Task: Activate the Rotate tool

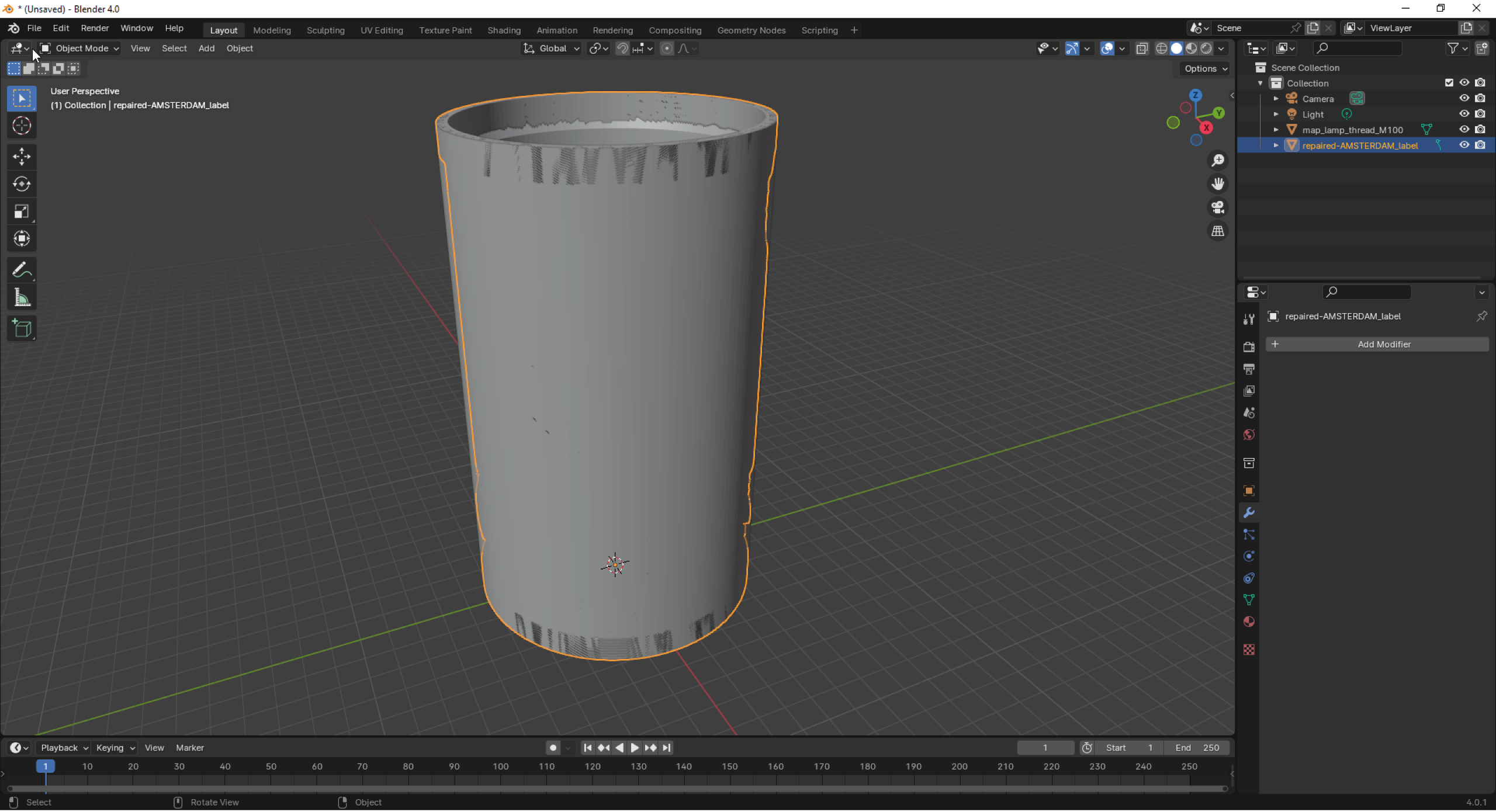Action: 21,183
